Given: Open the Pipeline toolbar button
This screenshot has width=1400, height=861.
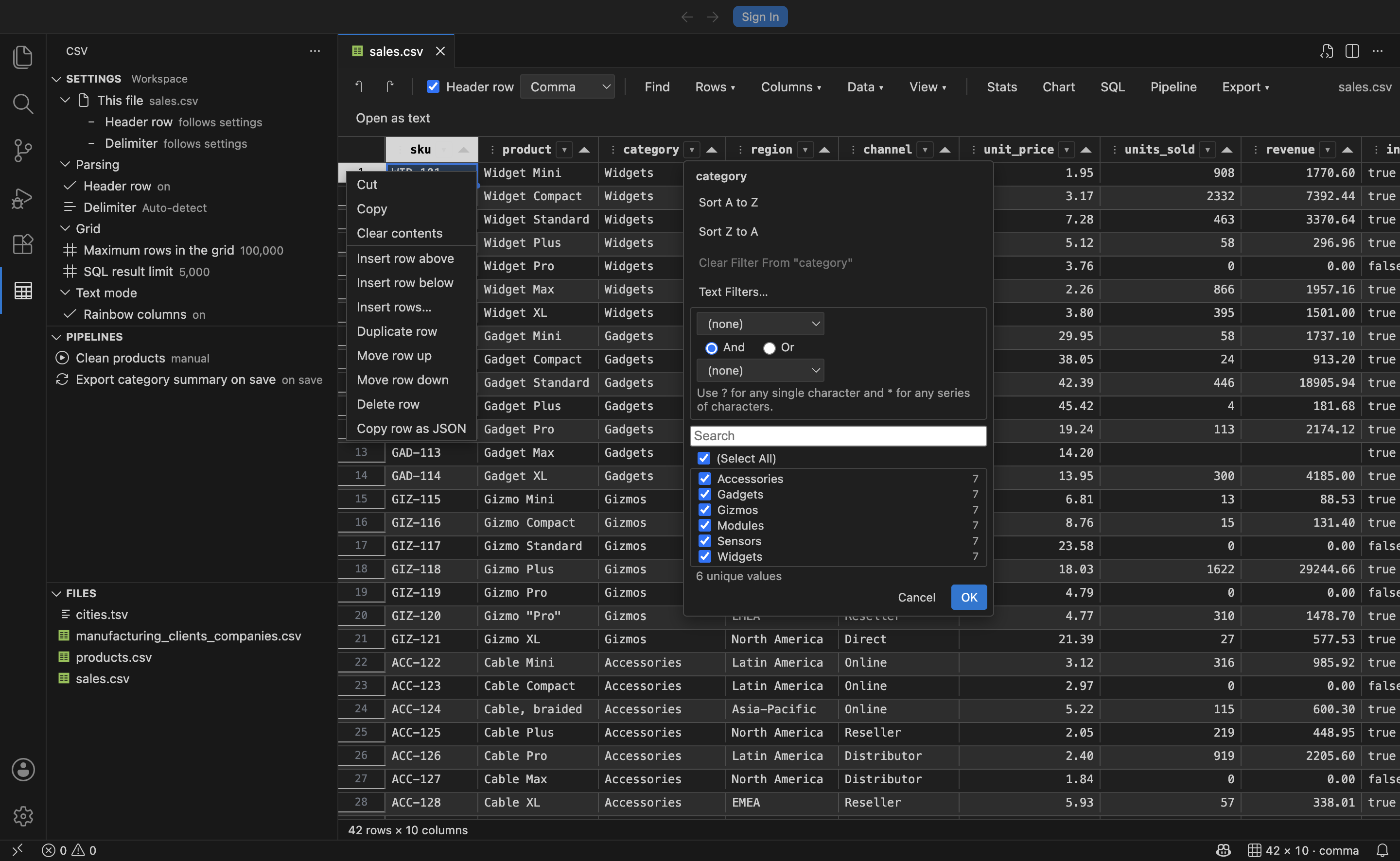Looking at the screenshot, I should pos(1172,86).
